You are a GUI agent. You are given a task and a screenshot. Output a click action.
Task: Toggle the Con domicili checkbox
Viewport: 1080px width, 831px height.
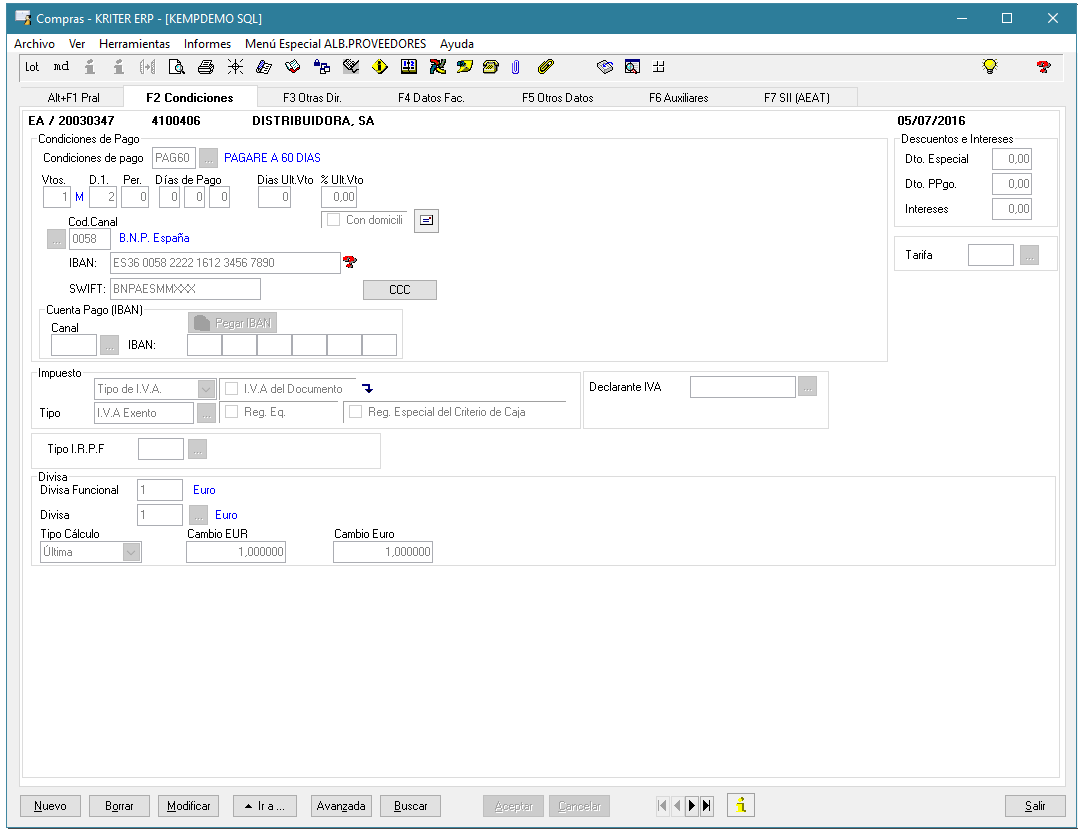(333, 220)
